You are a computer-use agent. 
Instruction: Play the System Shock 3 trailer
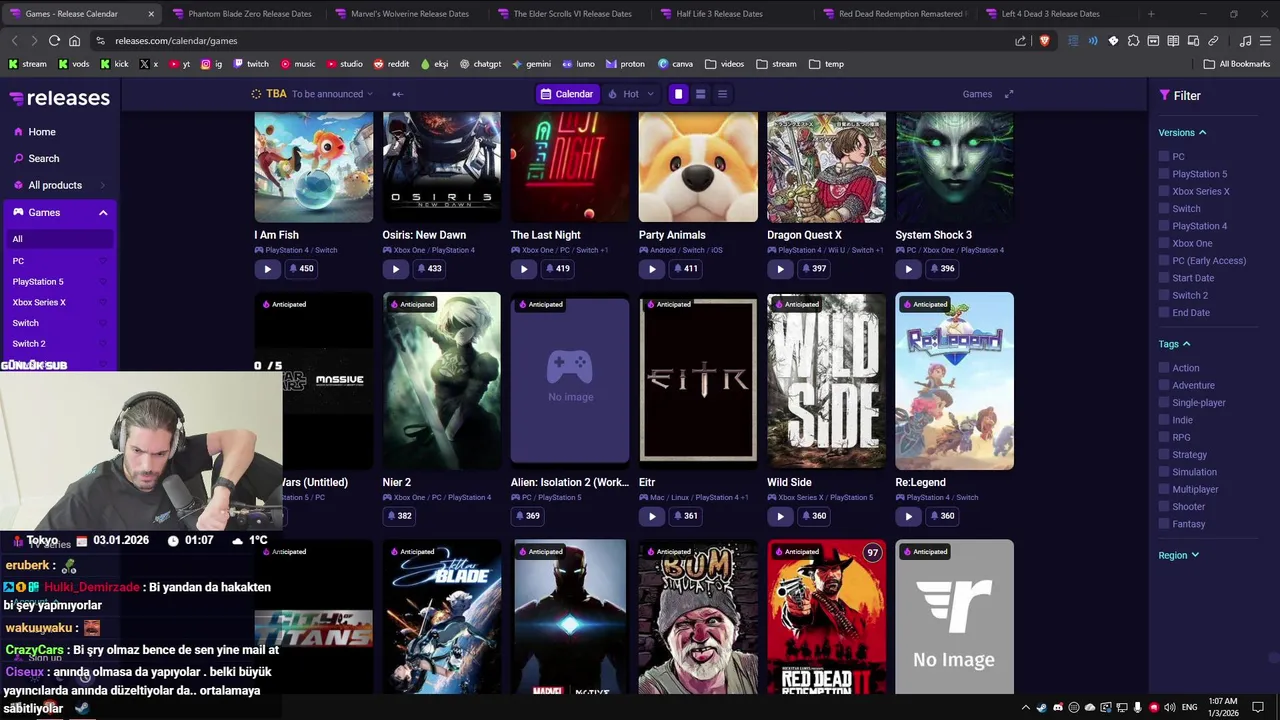(908, 269)
